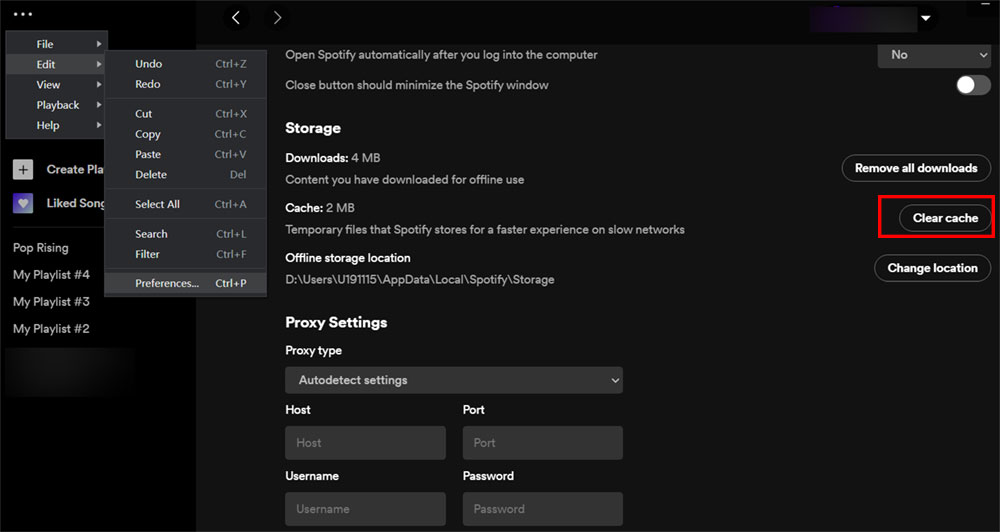
Task: Go back with the left arrow
Action: [236, 18]
